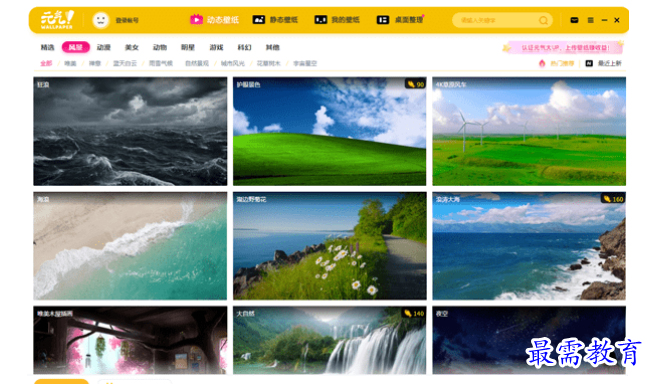The height and width of the screenshot is (384, 650).
Task: Open the wooden house illustration wallpaper
Action: [130, 340]
